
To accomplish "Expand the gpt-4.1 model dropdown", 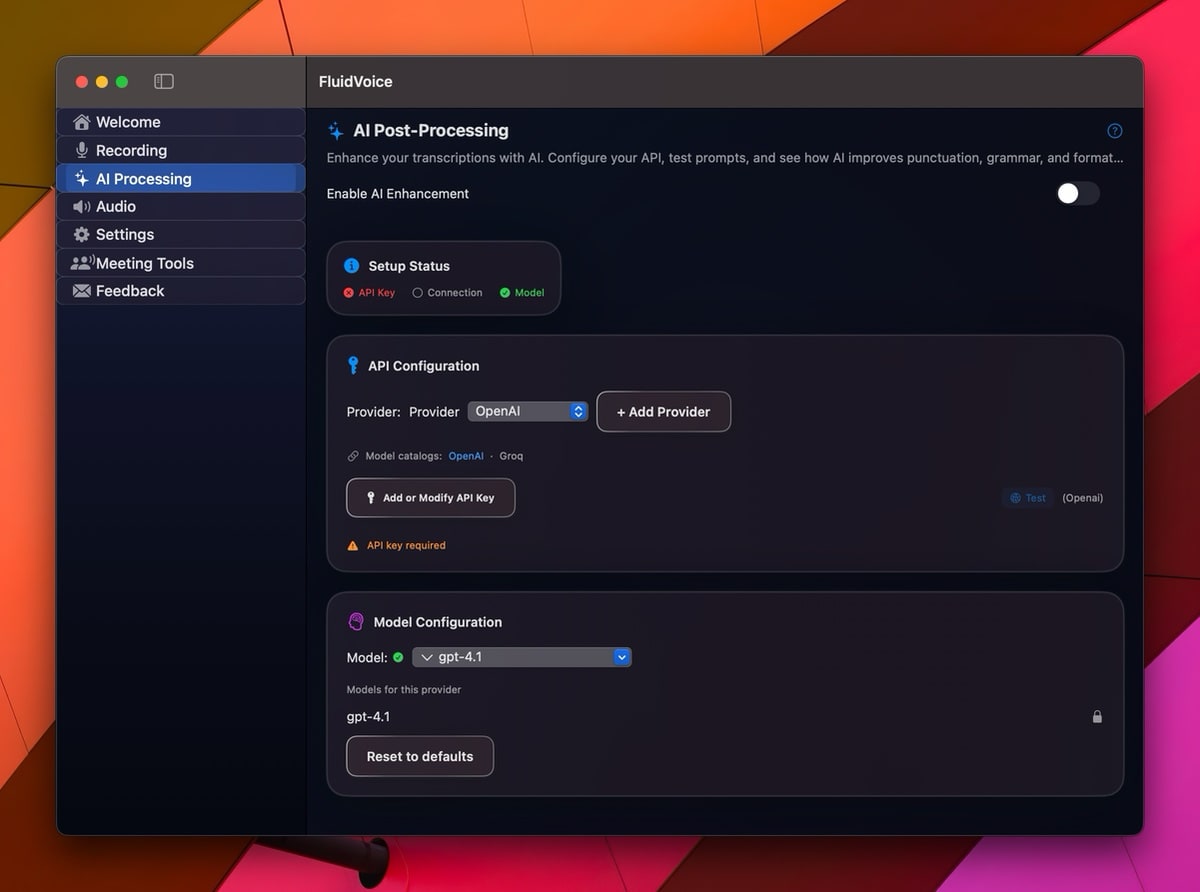I will coord(521,657).
